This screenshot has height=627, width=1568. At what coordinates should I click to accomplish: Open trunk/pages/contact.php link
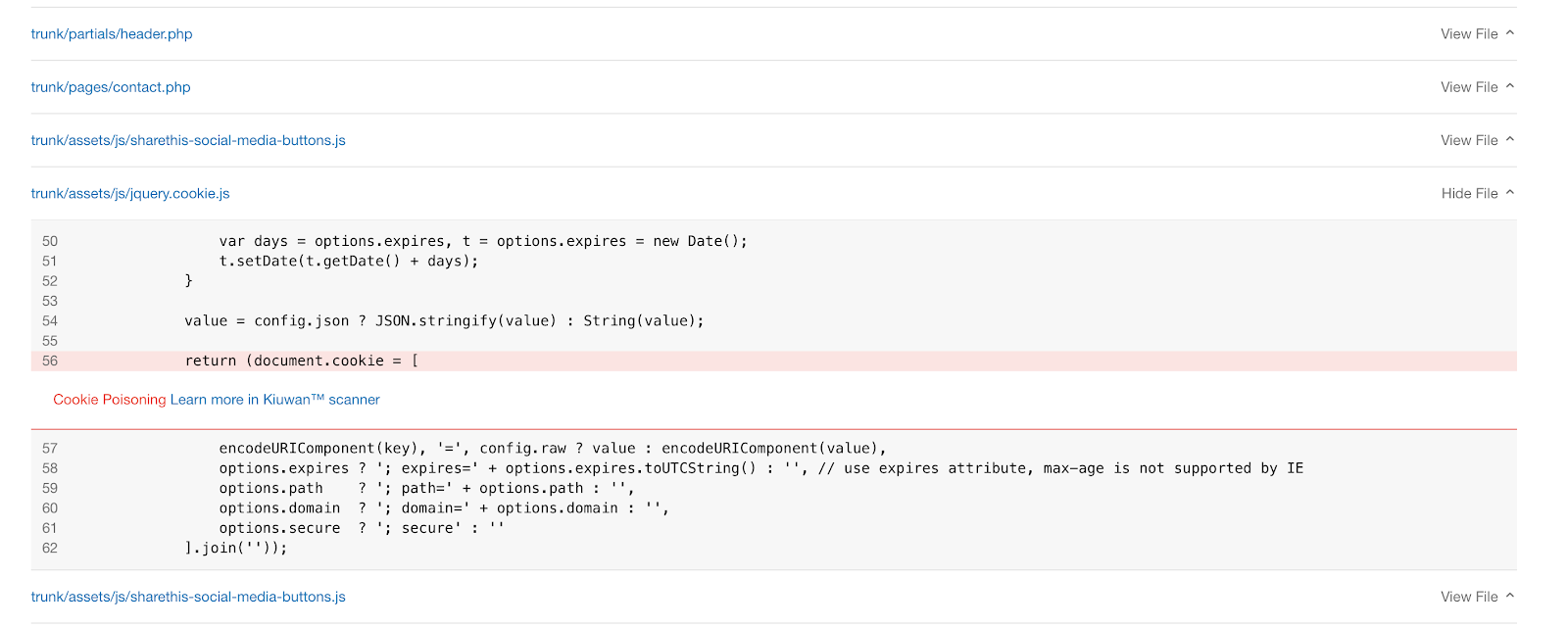pos(111,87)
